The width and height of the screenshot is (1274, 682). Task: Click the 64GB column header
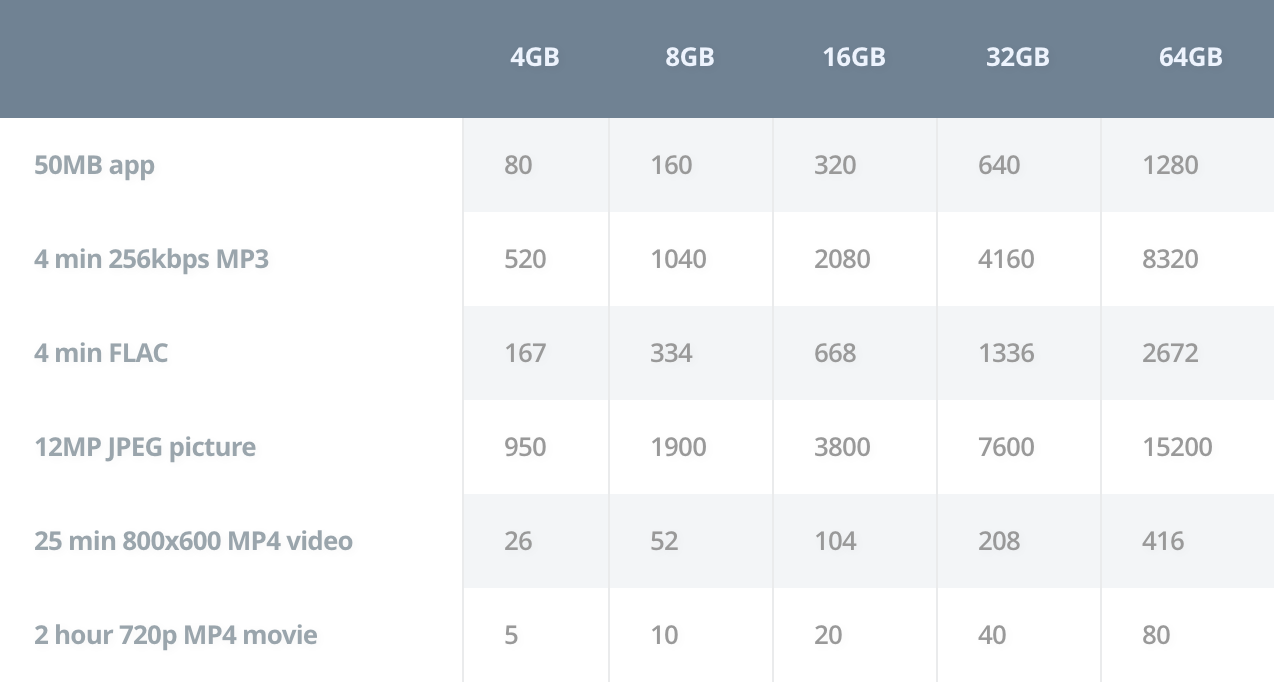pos(1190,57)
